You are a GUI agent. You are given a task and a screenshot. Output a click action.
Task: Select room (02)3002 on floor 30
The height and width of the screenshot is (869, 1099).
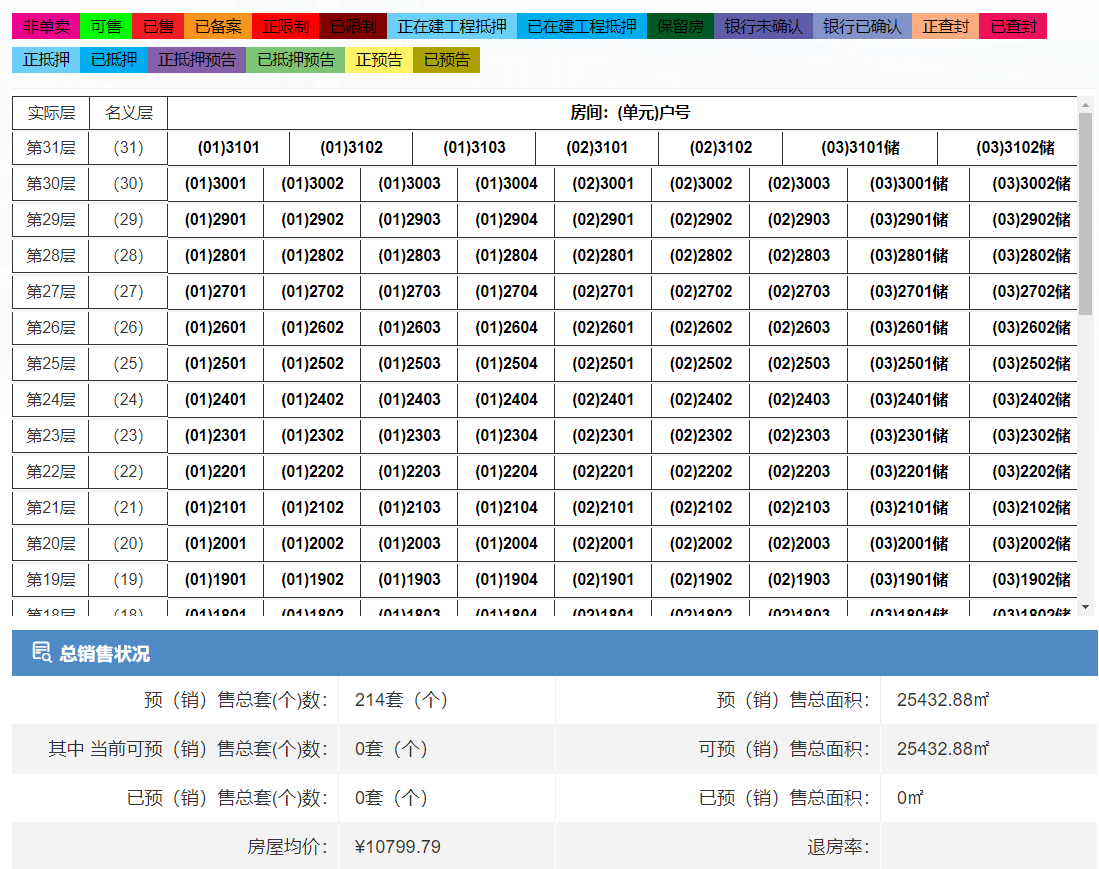click(700, 184)
